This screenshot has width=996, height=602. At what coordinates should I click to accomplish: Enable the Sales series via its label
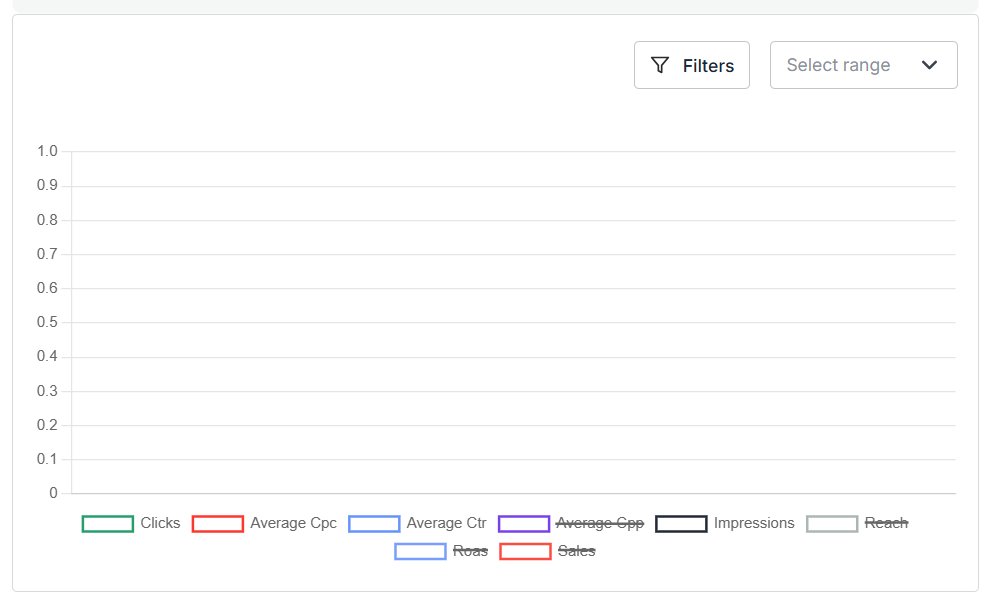[576, 551]
